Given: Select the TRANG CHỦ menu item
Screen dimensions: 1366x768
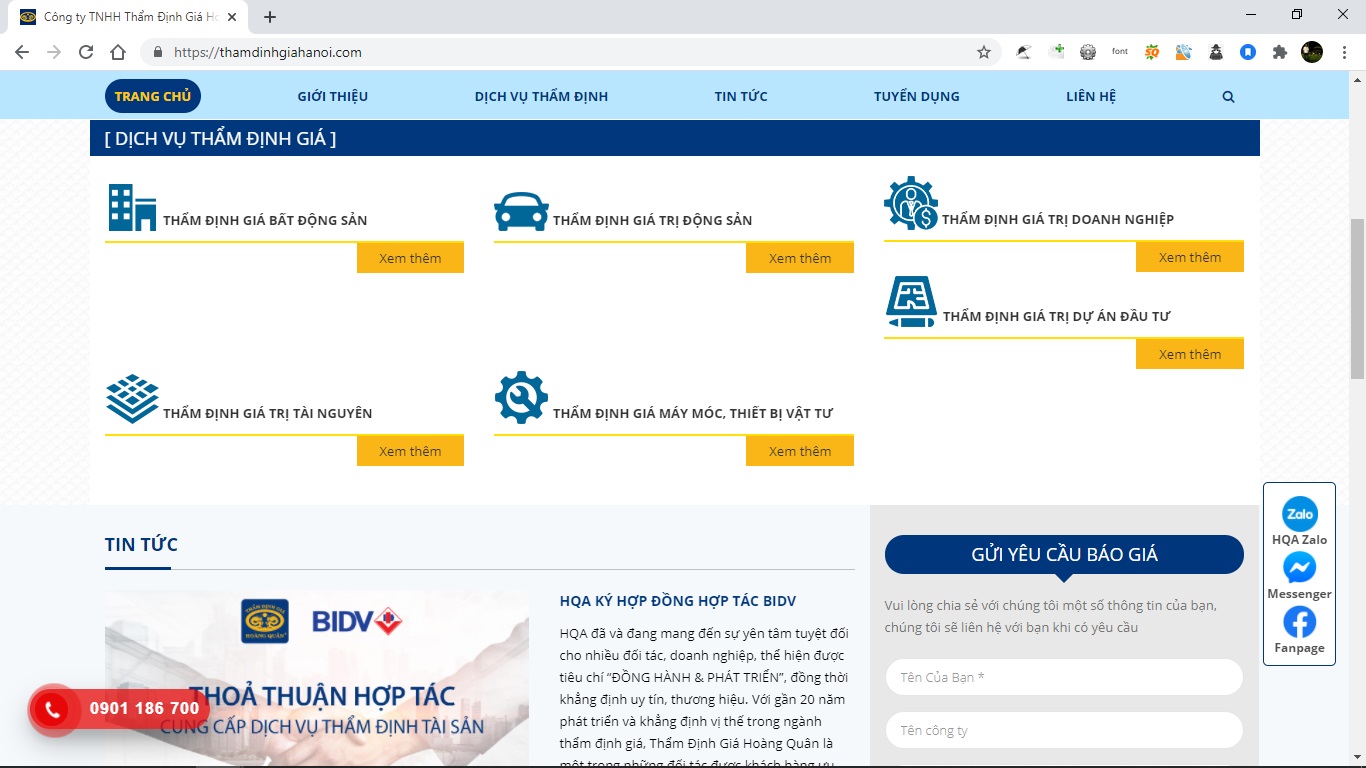Looking at the screenshot, I should click(153, 96).
